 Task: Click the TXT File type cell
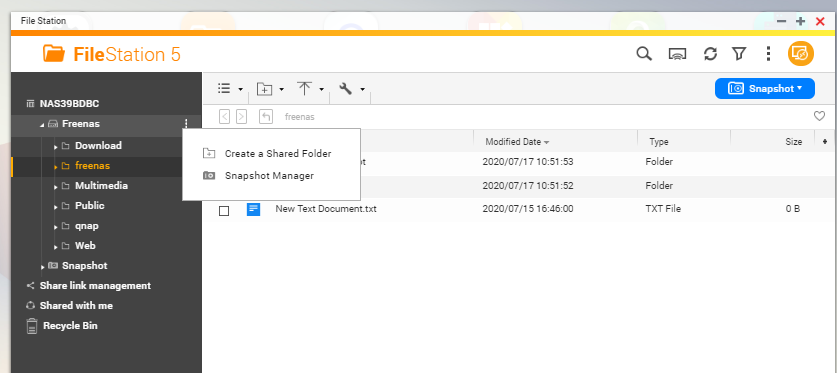pos(663,209)
